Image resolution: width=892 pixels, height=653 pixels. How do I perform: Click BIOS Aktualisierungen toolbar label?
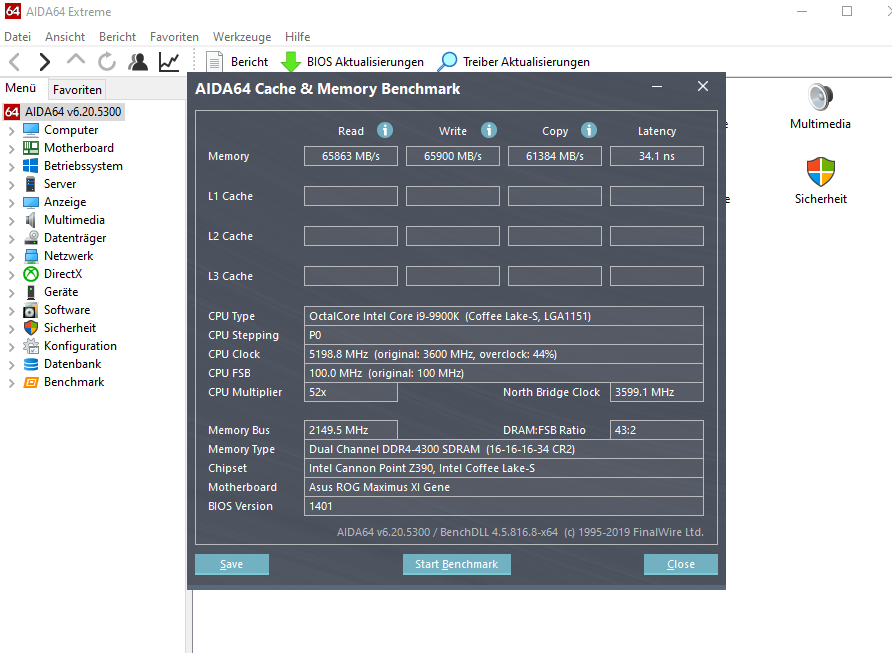(365, 61)
